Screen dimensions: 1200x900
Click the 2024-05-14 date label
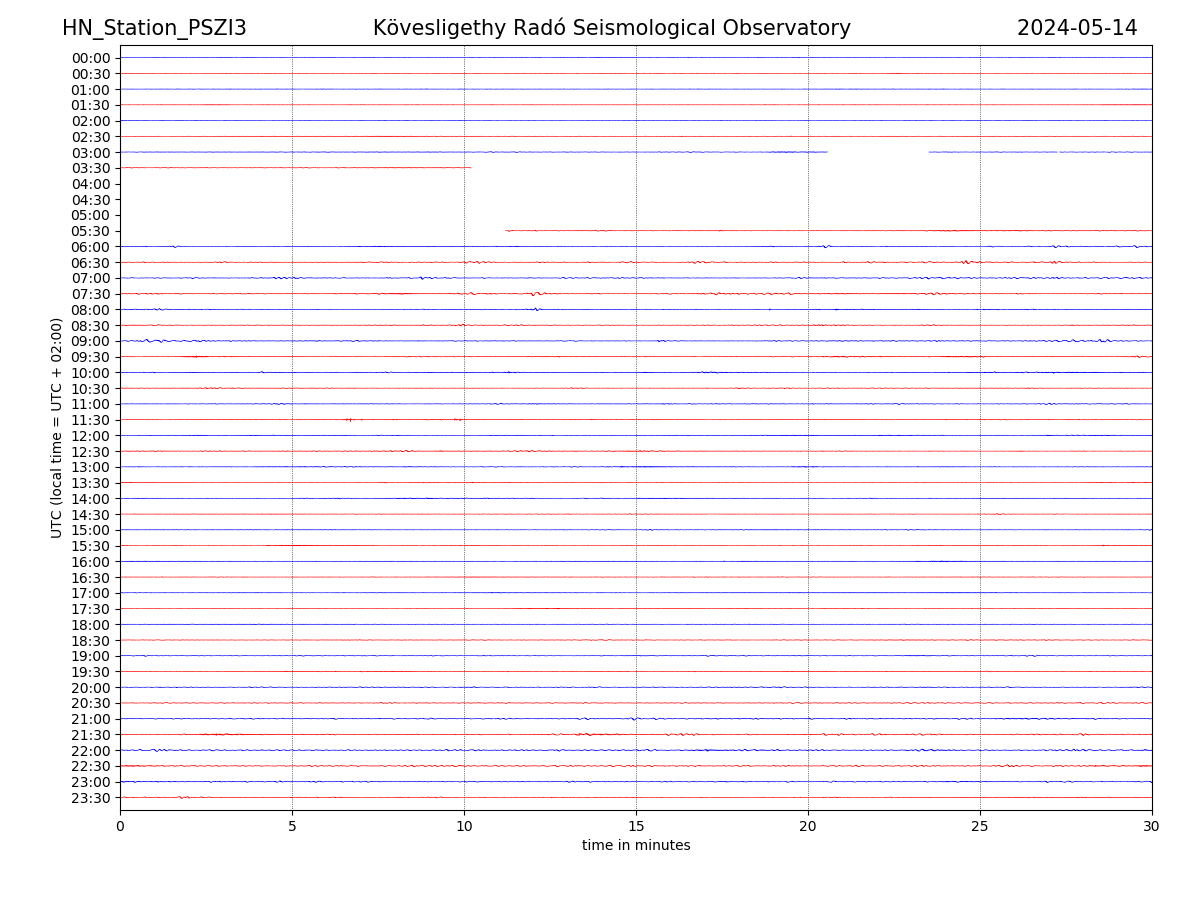tap(1077, 28)
